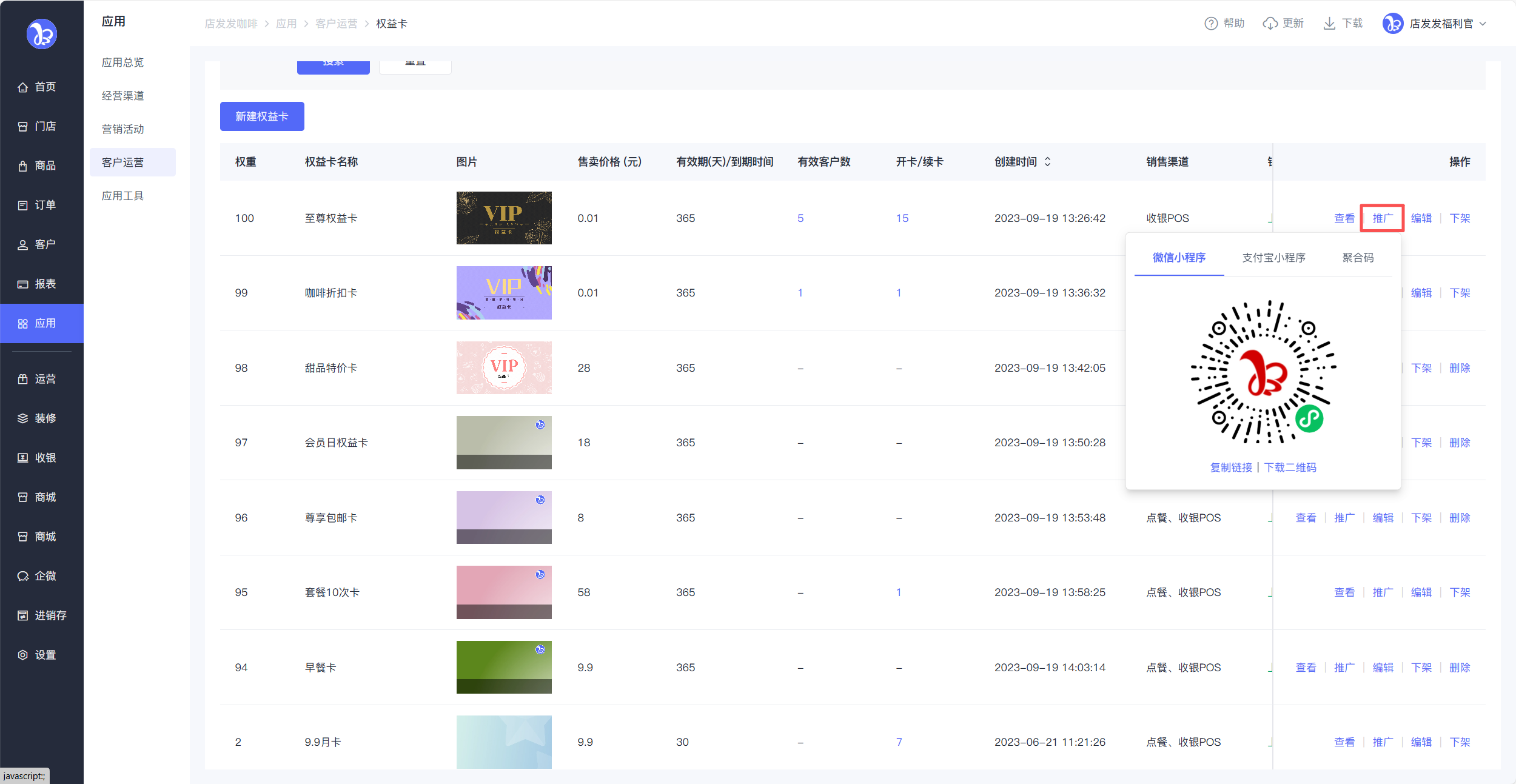Screen dimensions: 1516x784
Task: Click the 复制链接 link
Action: coord(1231,467)
